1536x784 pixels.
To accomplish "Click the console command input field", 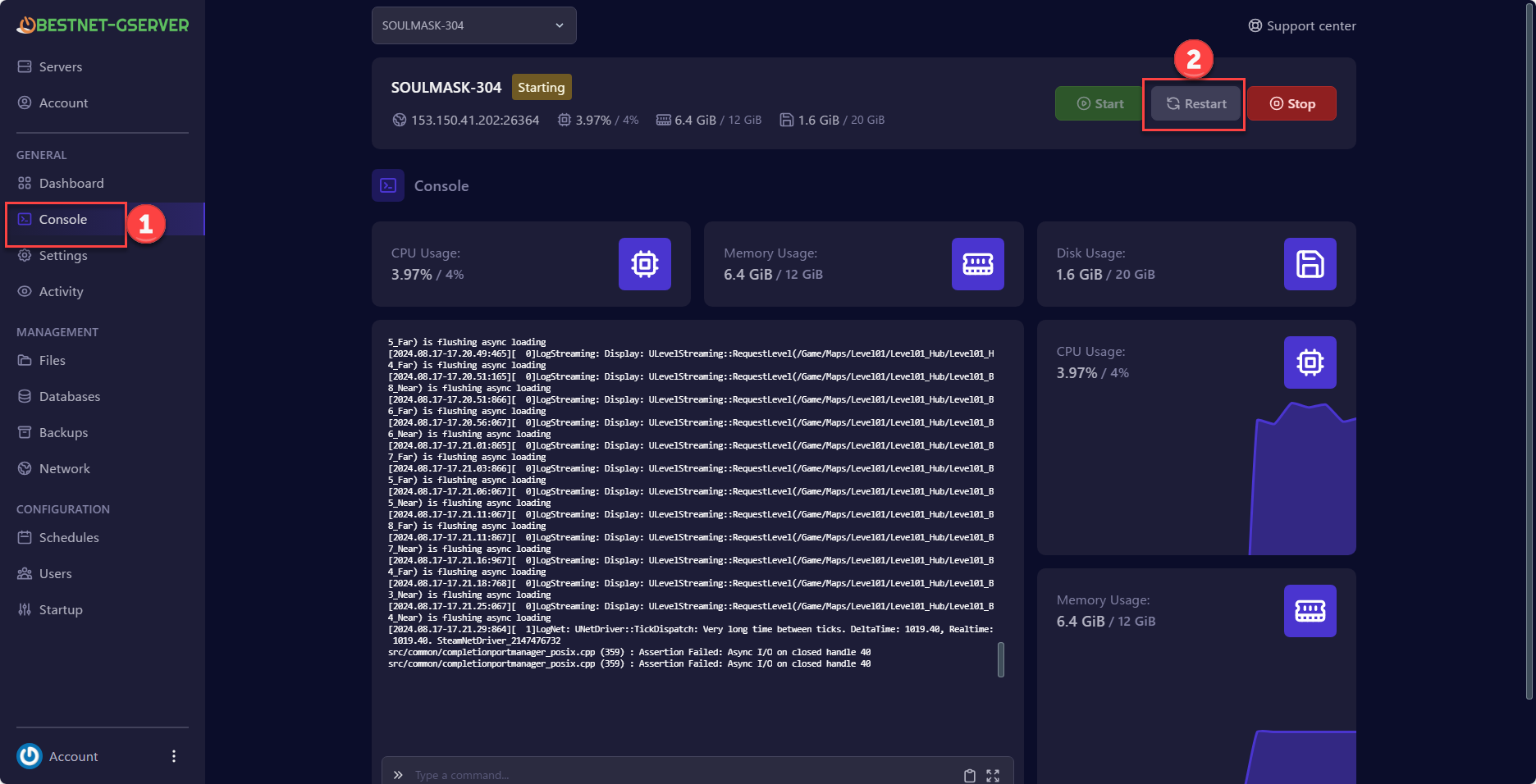I will click(x=681, y=775).
